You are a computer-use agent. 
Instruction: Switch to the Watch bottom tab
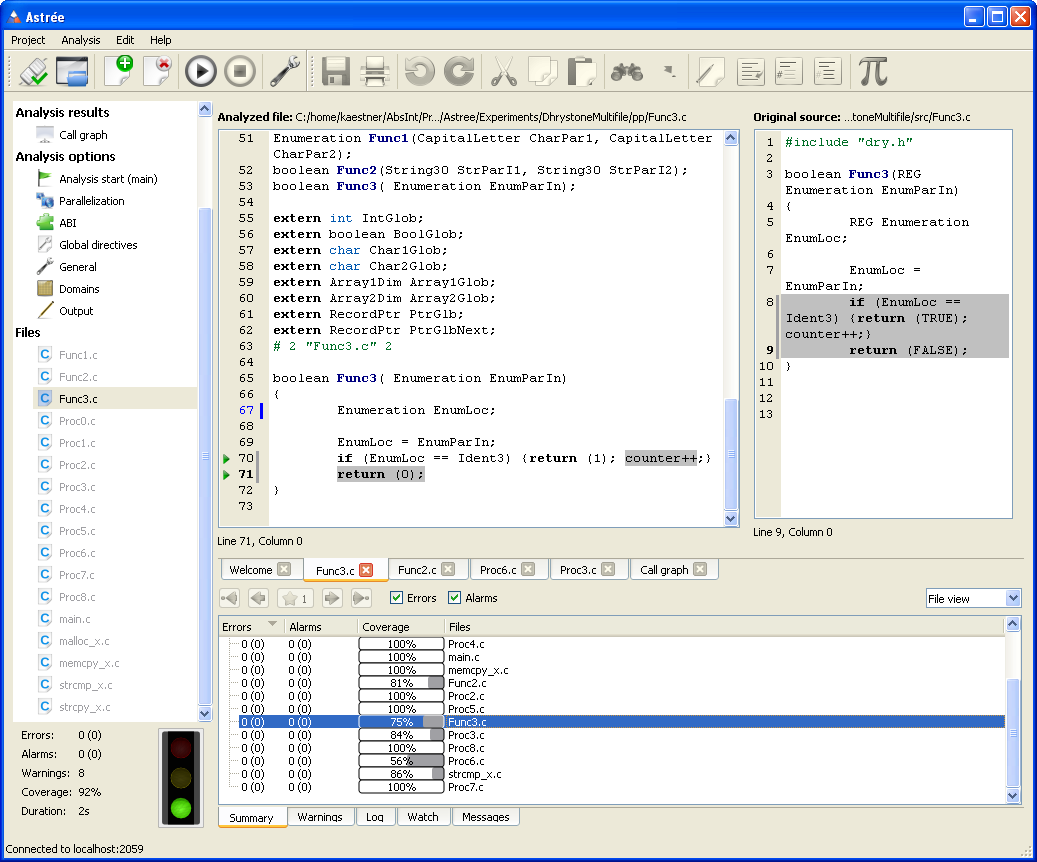tap(423, 817)
